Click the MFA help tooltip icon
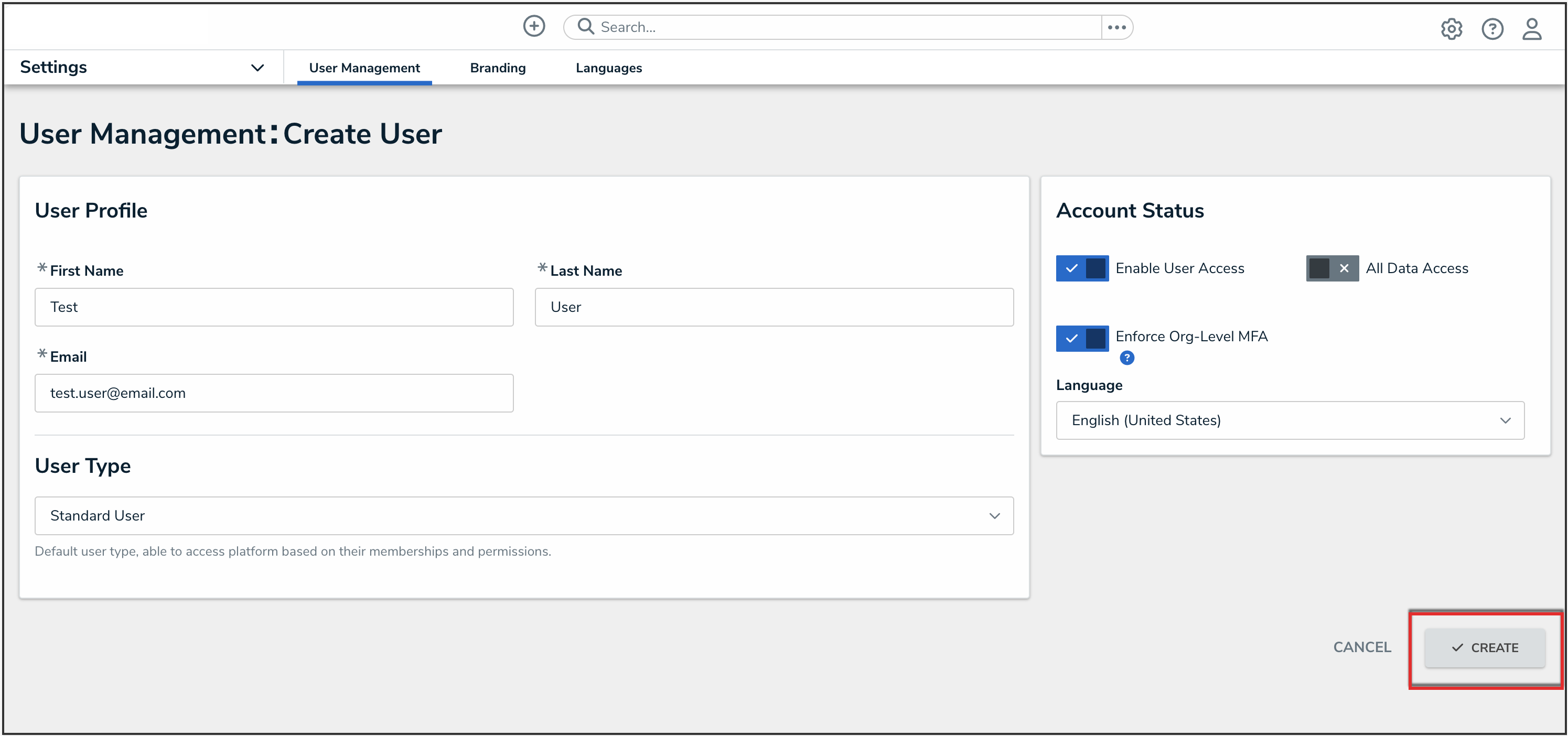 (x=1126, y=358)
